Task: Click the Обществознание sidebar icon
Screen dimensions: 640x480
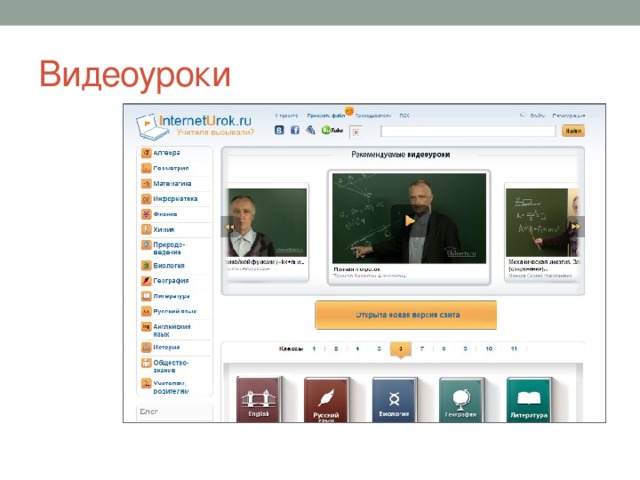Action: (x=146, y=362)
